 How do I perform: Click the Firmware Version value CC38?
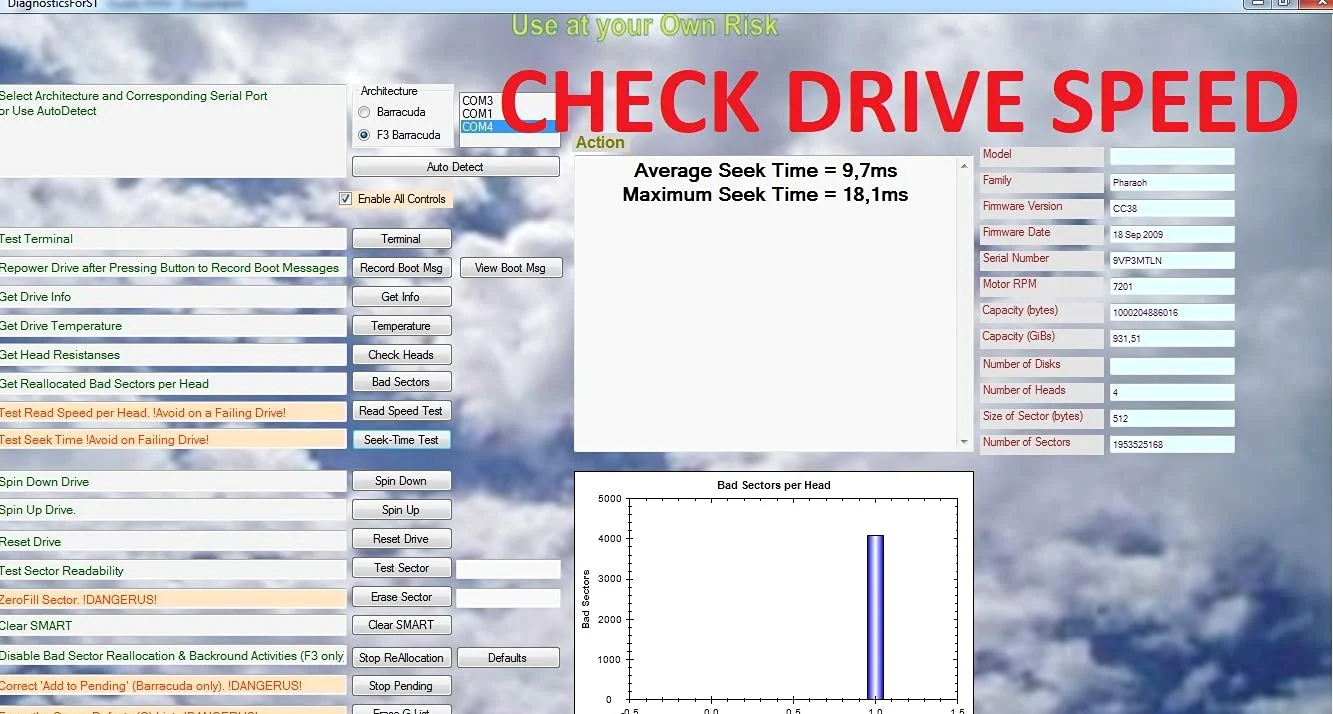pos(1172,209)
